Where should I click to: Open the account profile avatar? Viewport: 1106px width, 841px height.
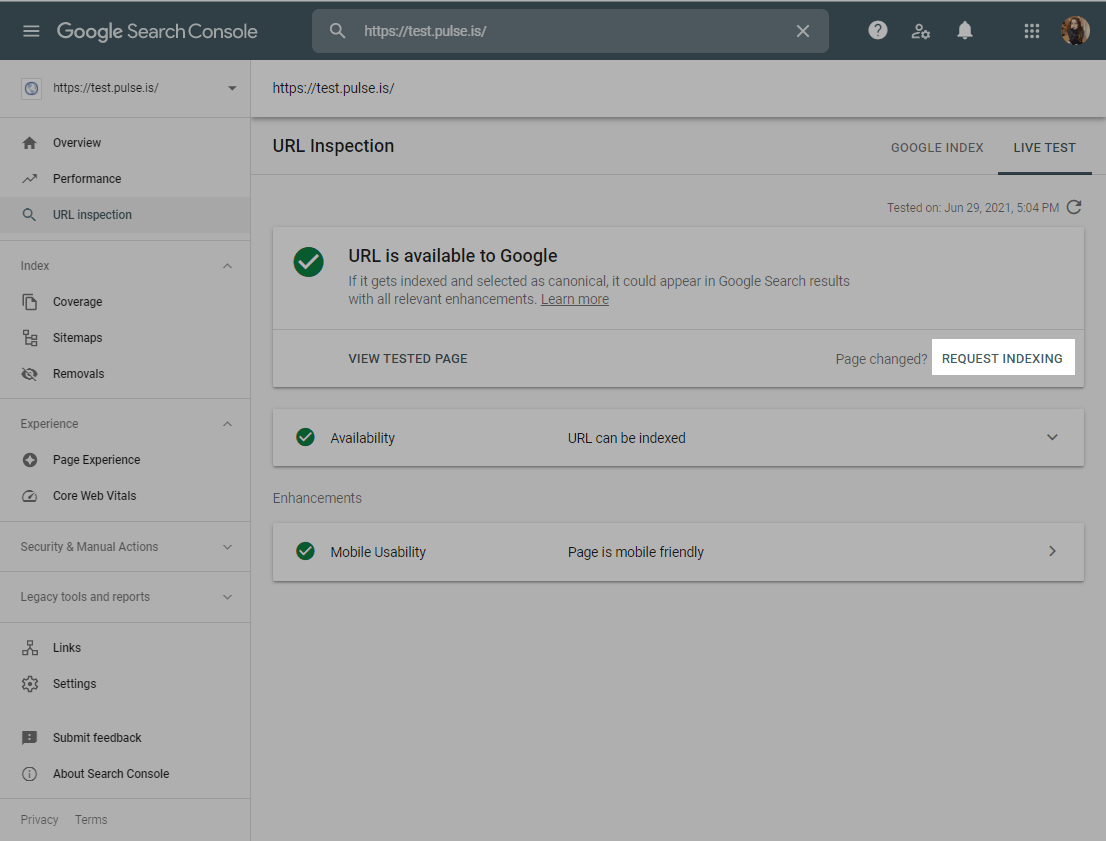pos(1075,31)
